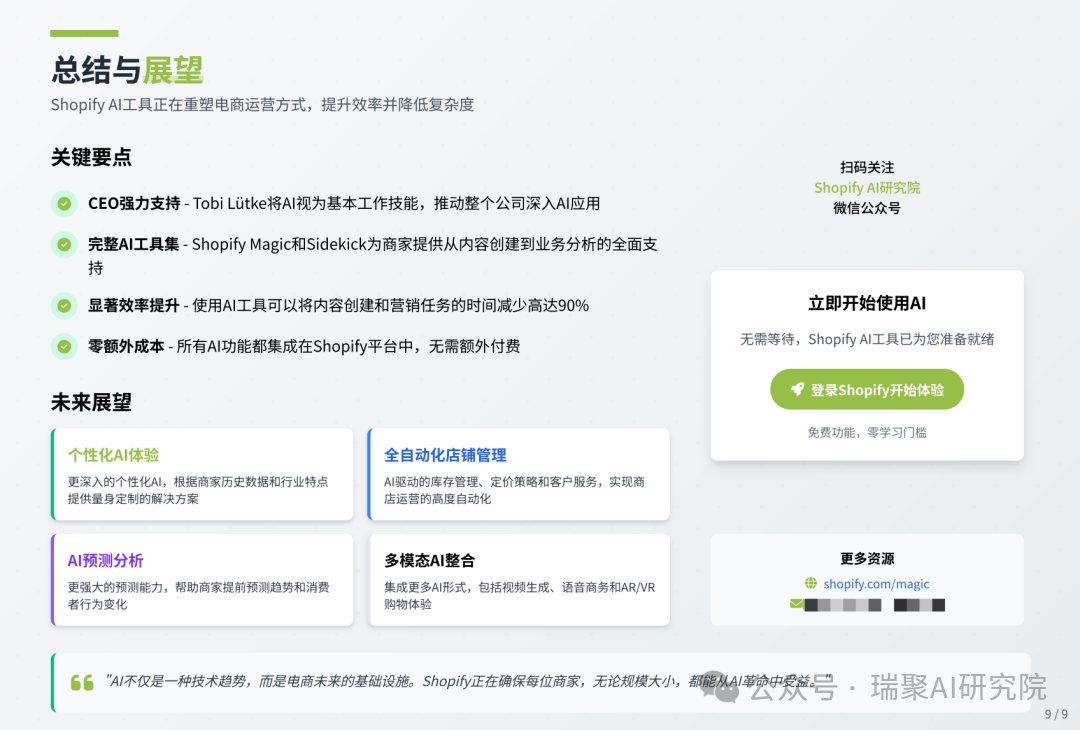The image size is (1080, 730).
Task: Click the description beginning AI驱动的库存管理
Action: coord(514,490)
